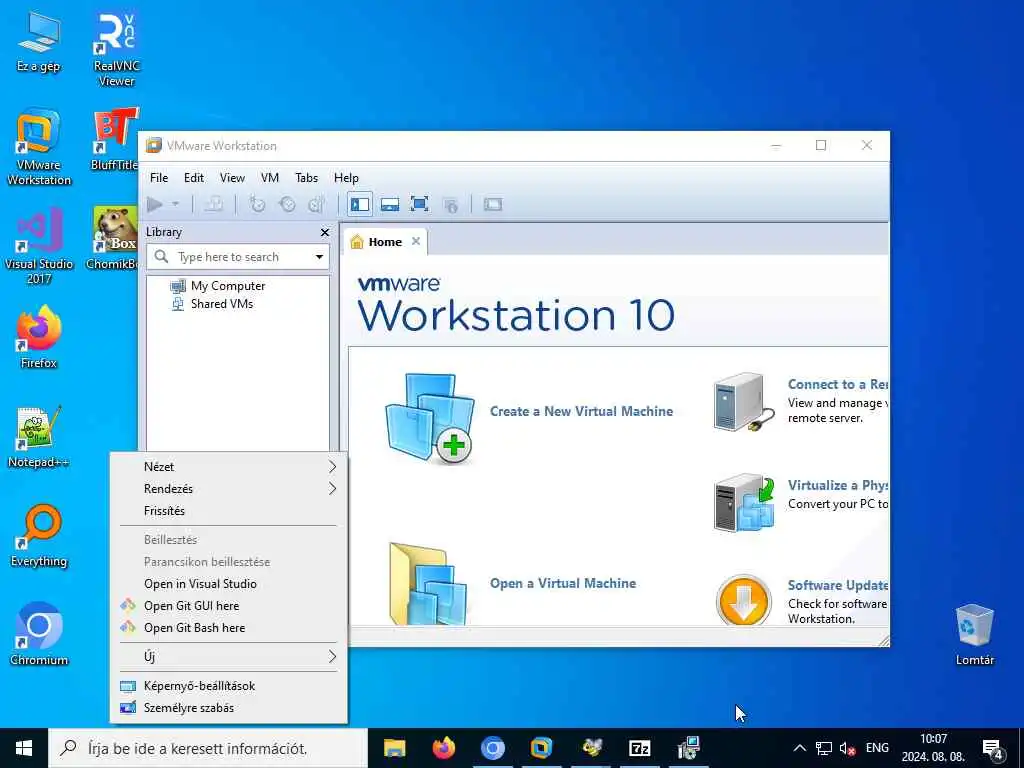Open the Library search dropdown arrow
The width and height of the screenshot is (1024, 768).
point(319,257)
